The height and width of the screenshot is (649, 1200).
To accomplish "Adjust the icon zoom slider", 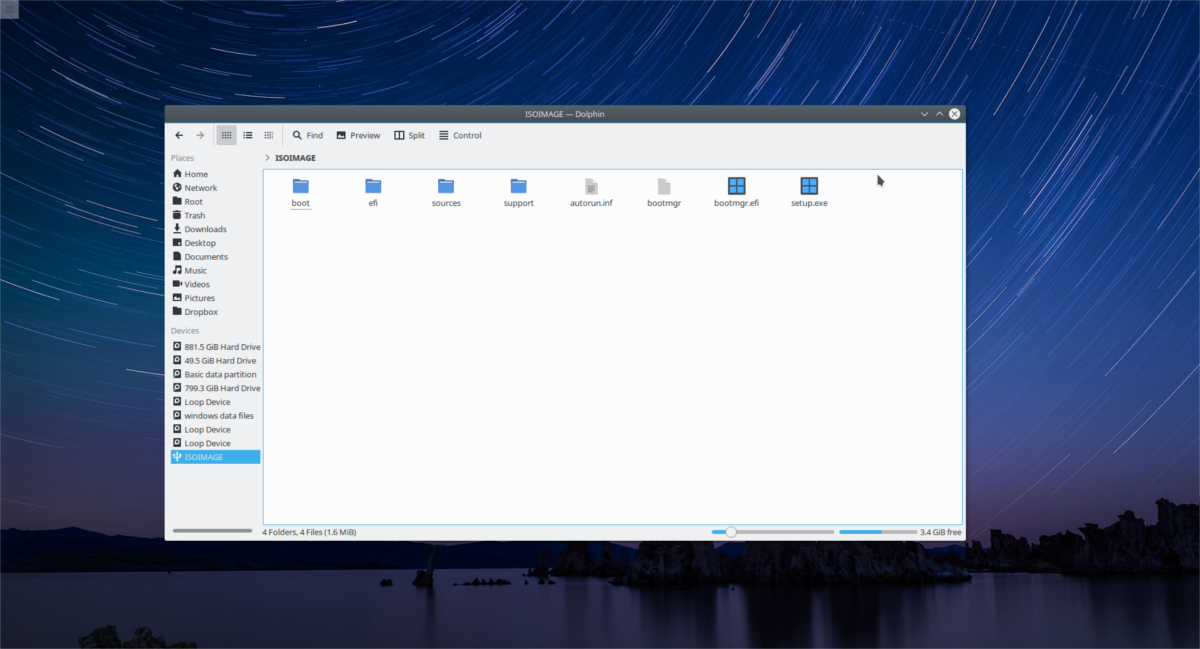I will 731,532.
